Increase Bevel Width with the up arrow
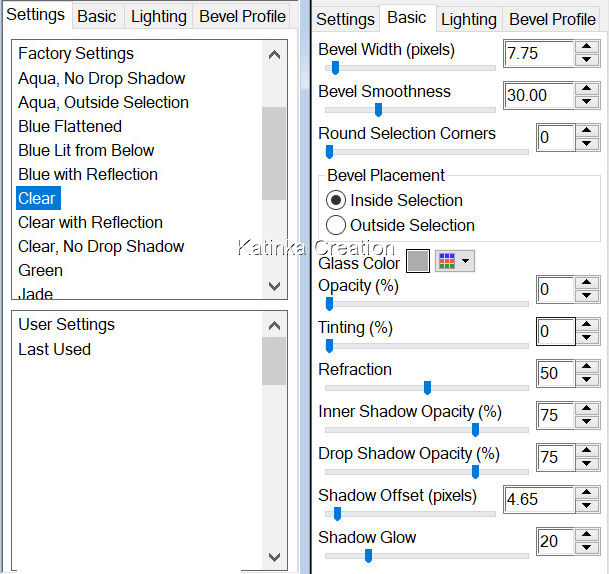Image resolution: width=609 pixels, height=574 pixels. click(587, 46)
